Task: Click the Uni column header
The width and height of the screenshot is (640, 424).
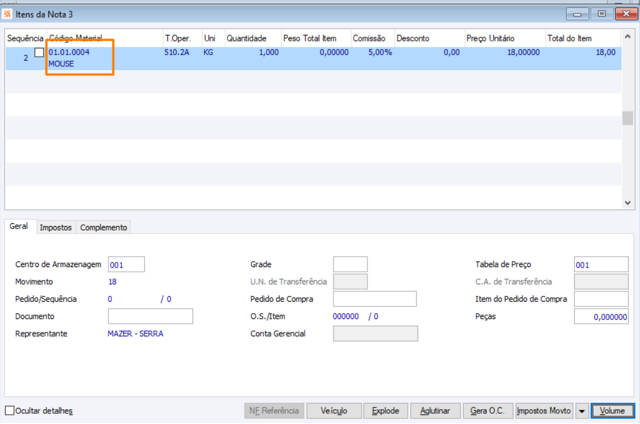Action: point(213,38)
